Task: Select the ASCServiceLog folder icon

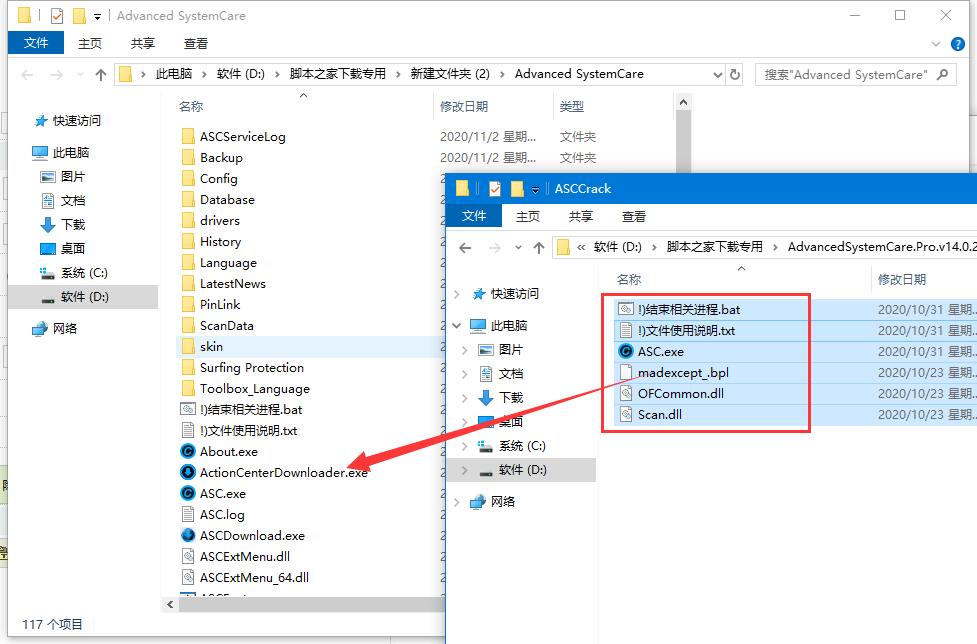Action: click(188, 136)
